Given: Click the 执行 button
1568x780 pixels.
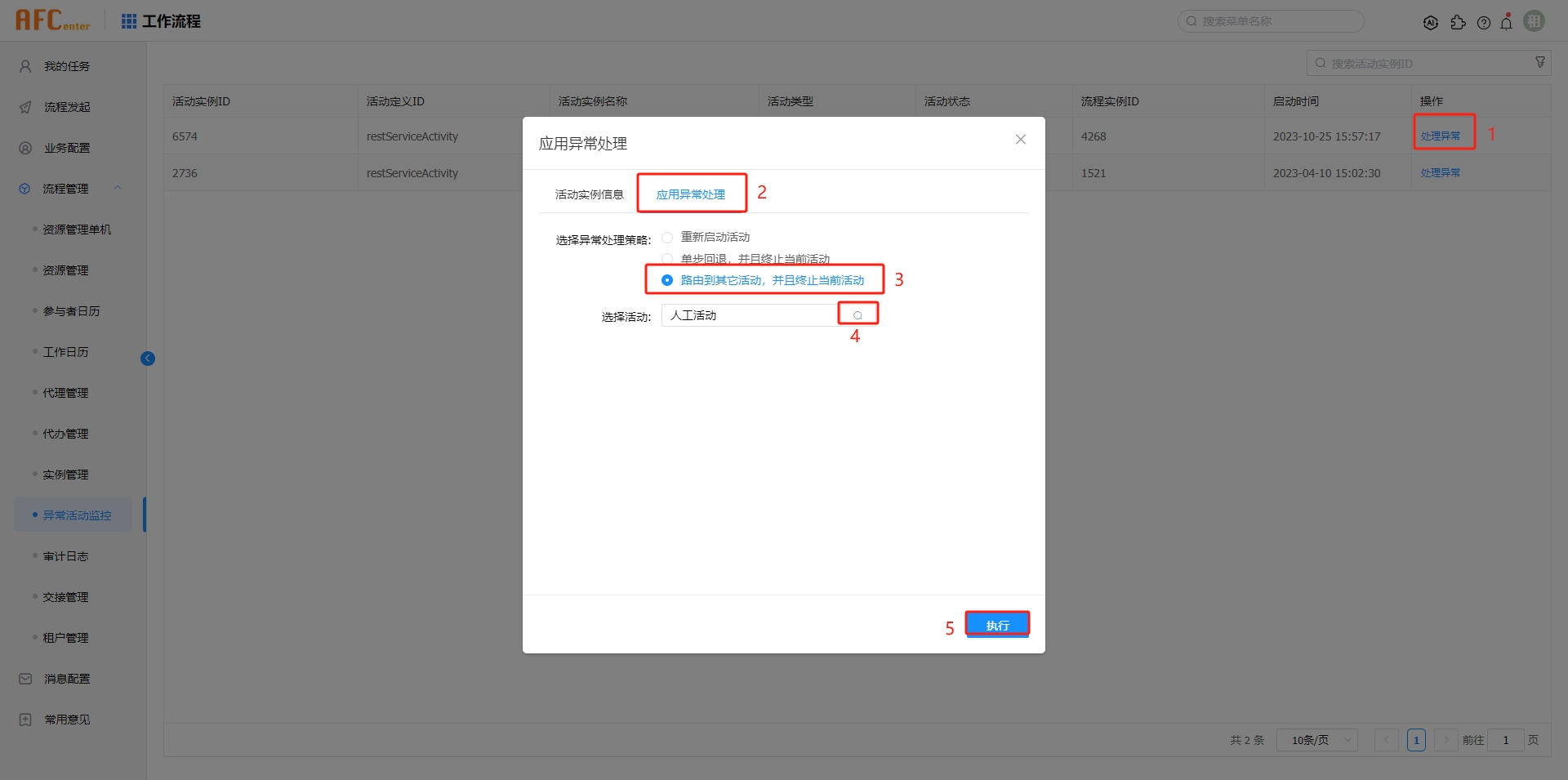Looking at the screenshot, I should pyautogui.click(x=997, y=625).
